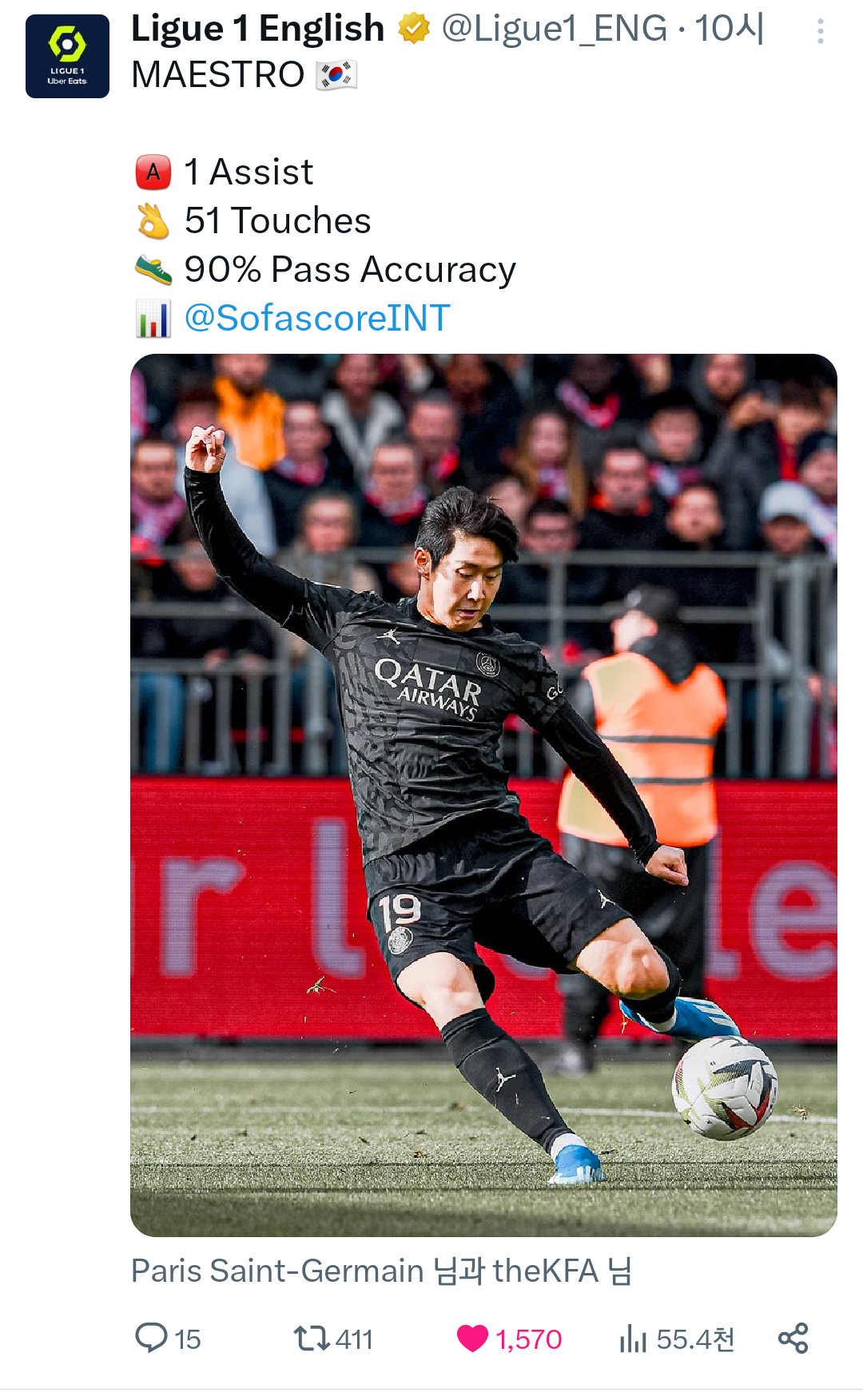This screenshot has width=863, height=1400.
Task: Tap the 55.4천 views count
Action: click(x=695, y=1339)
